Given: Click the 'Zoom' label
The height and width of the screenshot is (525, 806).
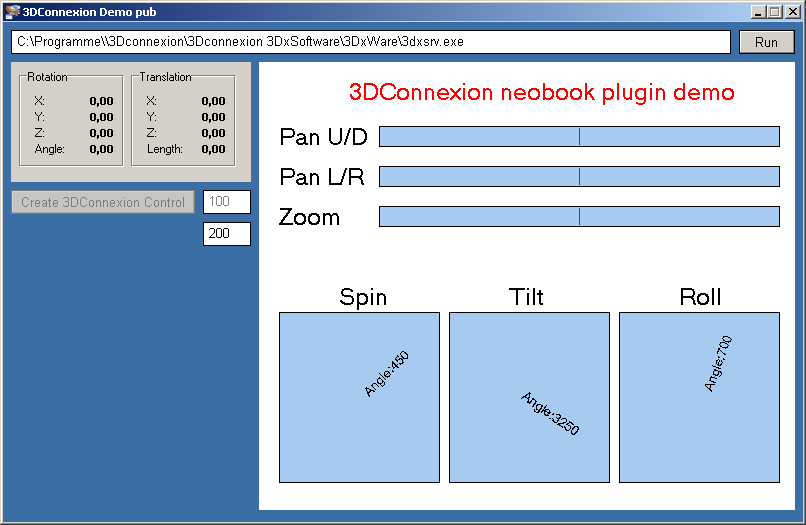Looking at the screenshot, I should tap(309, 218).
